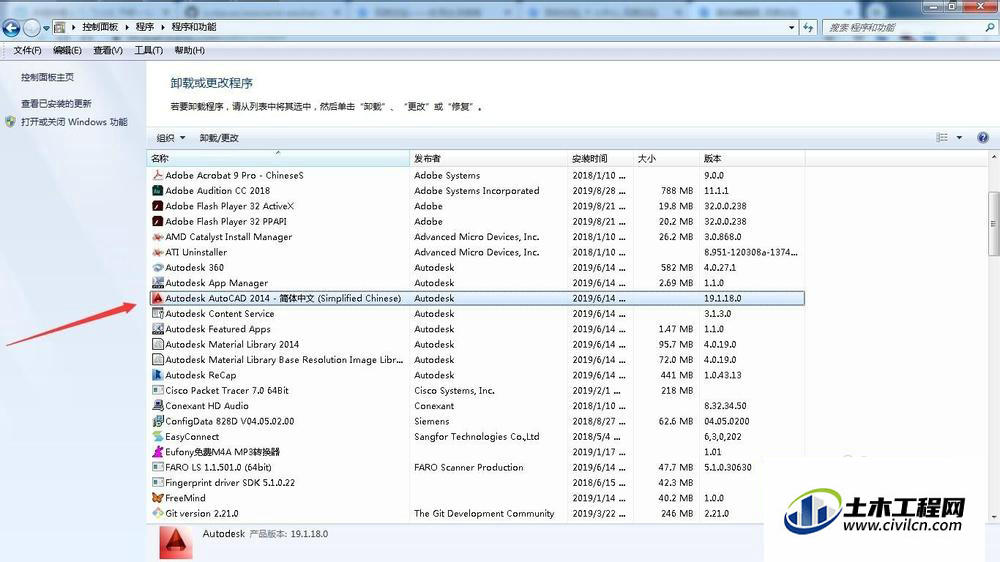Sort by 名称 column header
1000x562 pixels.
click(x=278, y=158)
